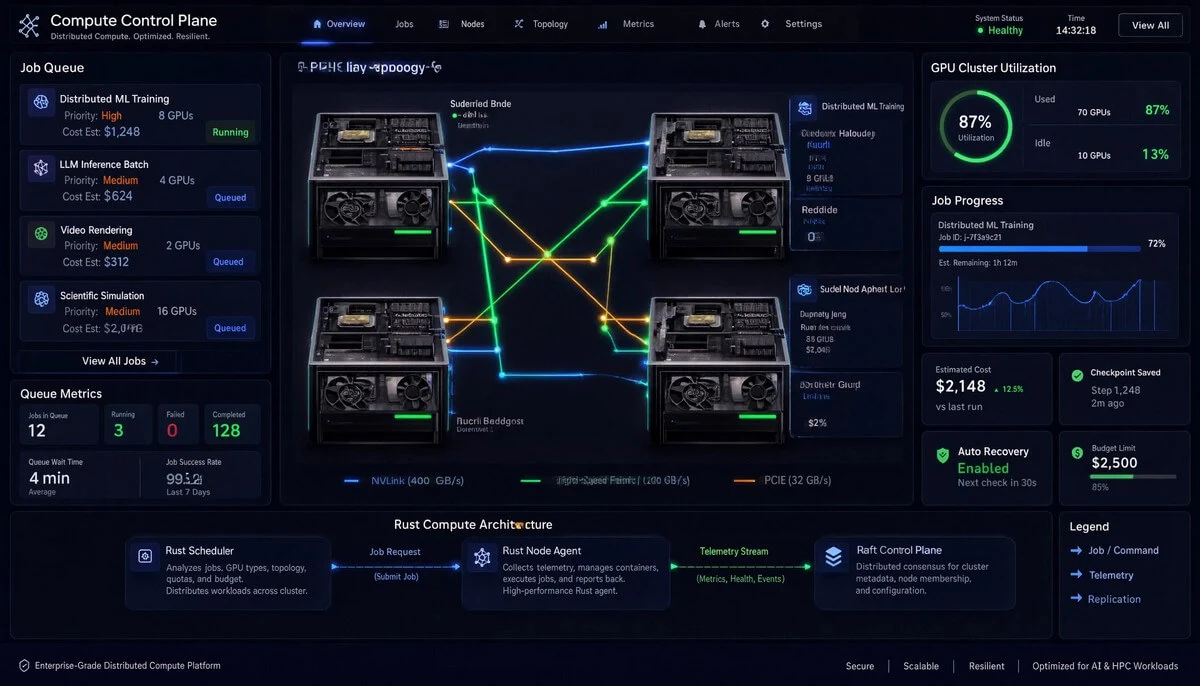Click the Distributed ML Training node card icon
This screenshot has width=1200, height=686.
pos(805,107)
